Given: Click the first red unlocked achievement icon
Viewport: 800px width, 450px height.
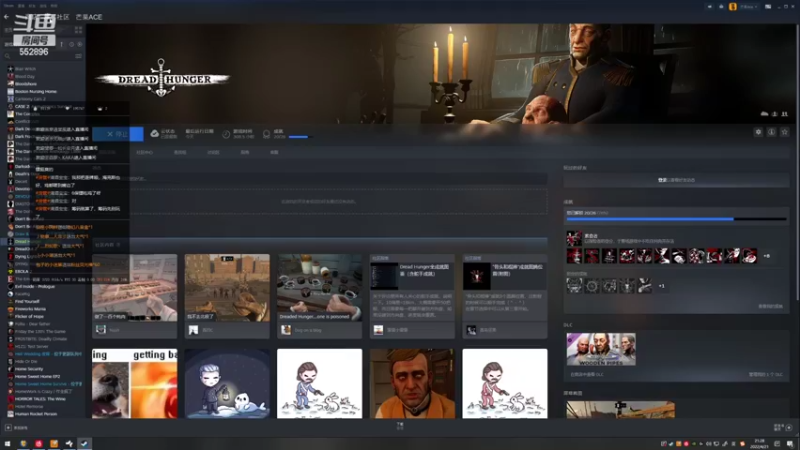Looking at the screenshot, I should [574, 256].
